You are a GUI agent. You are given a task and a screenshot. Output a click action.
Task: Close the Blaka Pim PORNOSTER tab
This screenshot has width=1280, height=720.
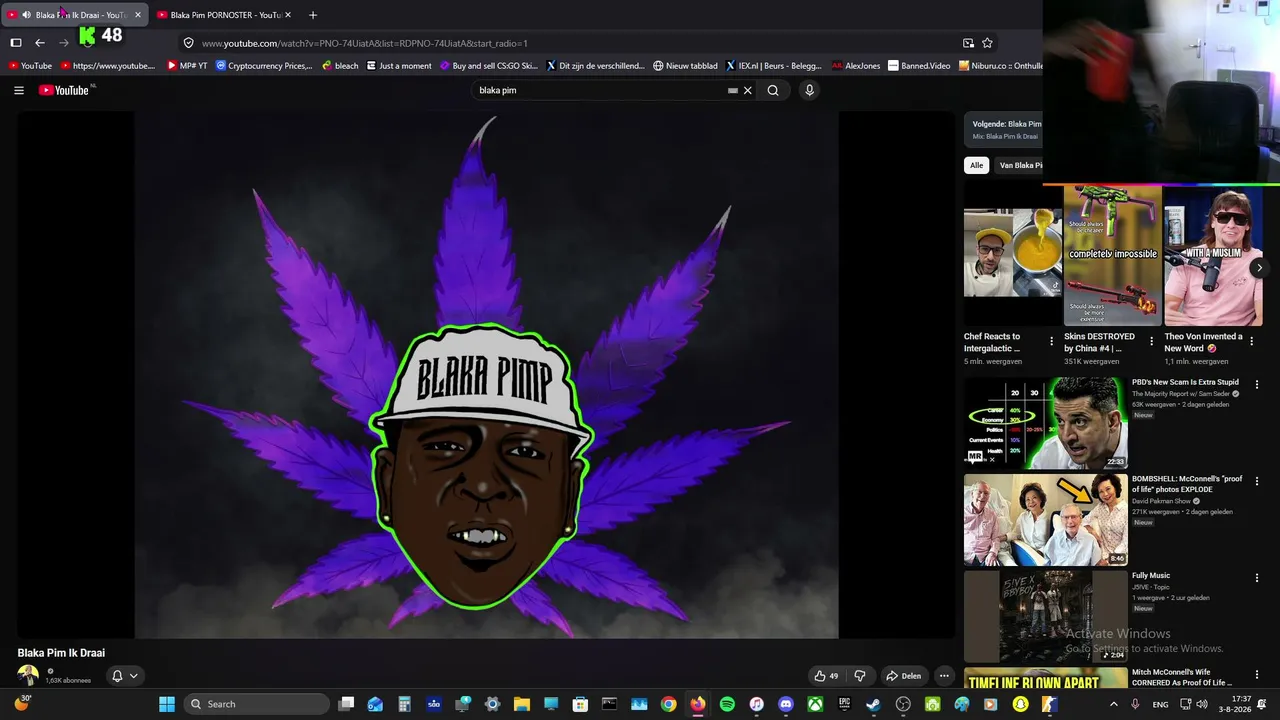point(288,15)
